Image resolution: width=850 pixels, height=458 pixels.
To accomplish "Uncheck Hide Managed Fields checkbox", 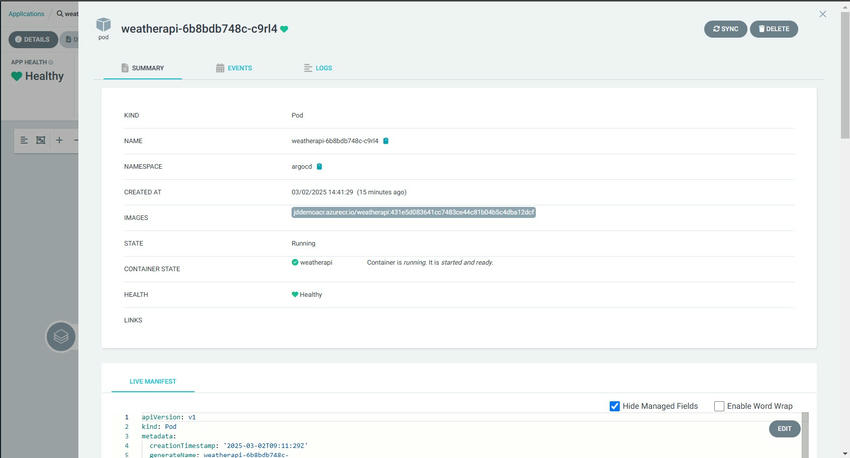I will pyautogui.click(x=614, y=406).
